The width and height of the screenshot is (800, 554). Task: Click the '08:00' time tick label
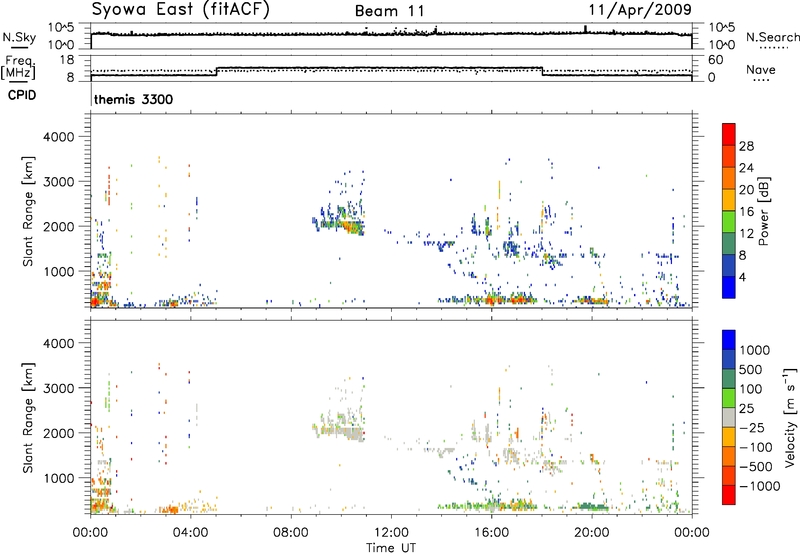(291, 533)
